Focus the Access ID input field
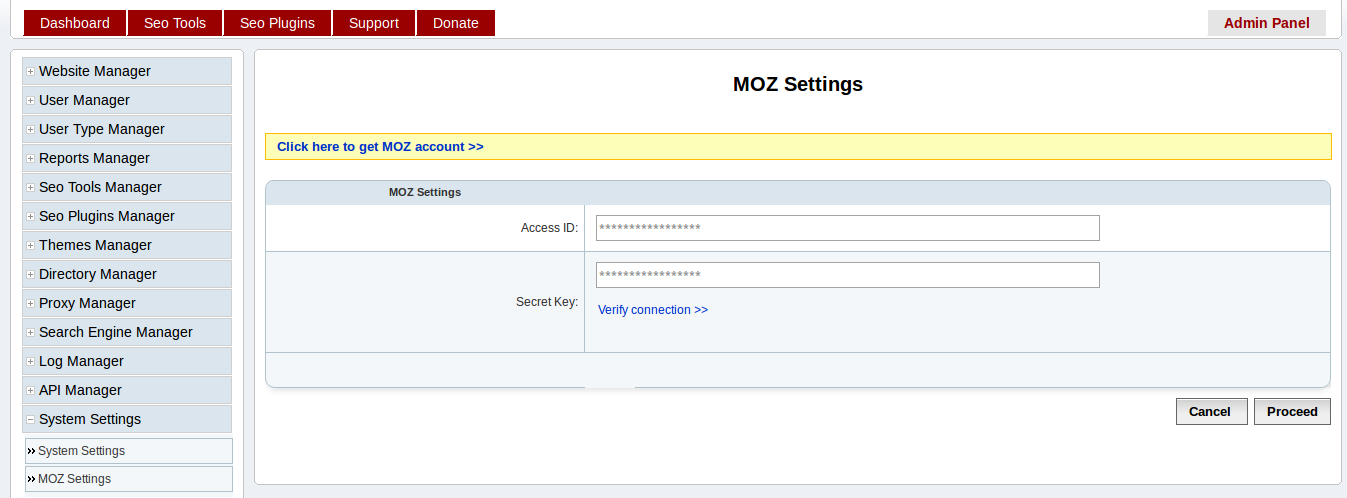Viewport: 1347px width, 498px height. click(x=848, y=228)
